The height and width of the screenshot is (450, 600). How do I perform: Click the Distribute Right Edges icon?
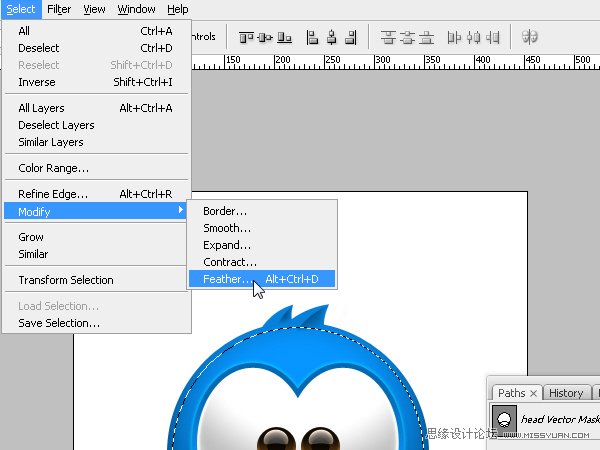tap(492, 37)
